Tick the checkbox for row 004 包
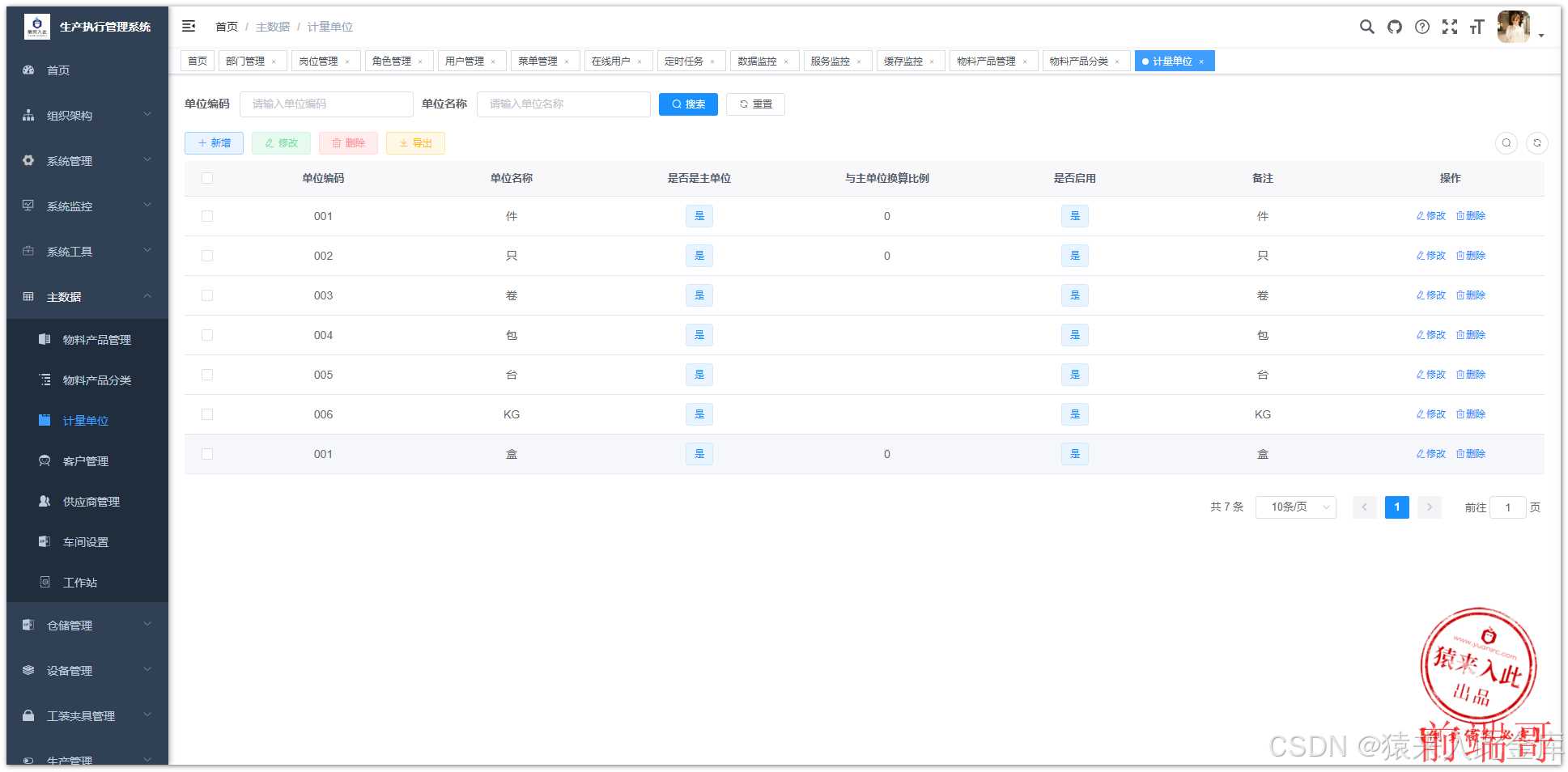The height and width of the screenshot is (772, 1568). [x=207, y=335]
